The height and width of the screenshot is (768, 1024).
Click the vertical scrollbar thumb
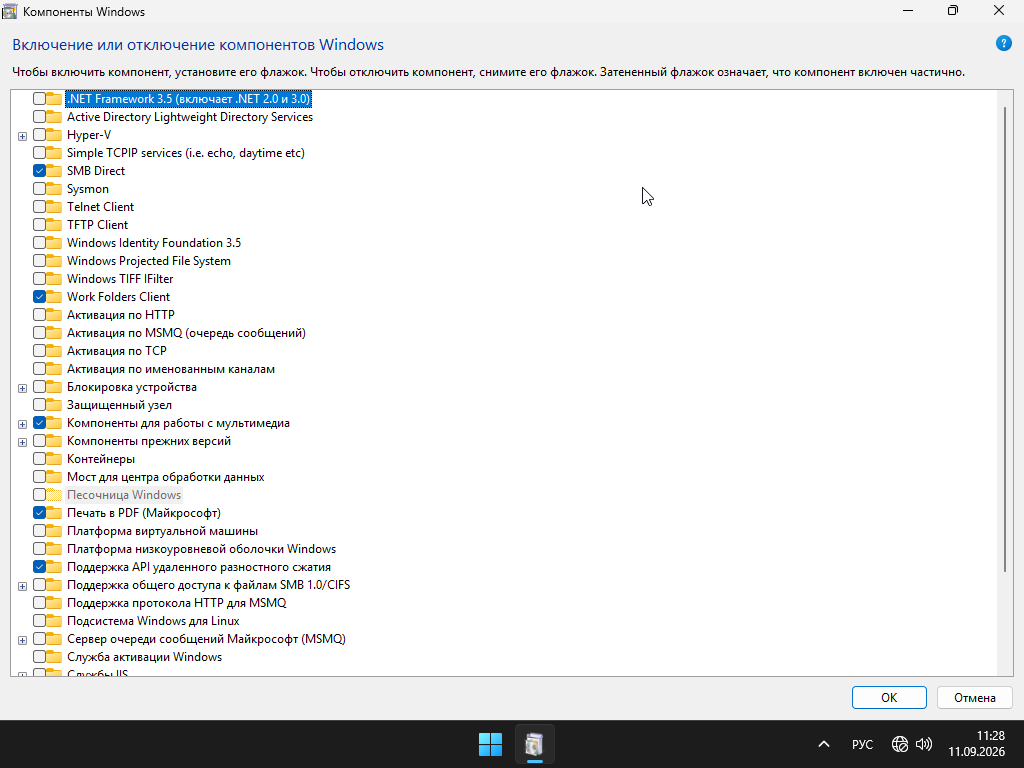click(1005, 340)
